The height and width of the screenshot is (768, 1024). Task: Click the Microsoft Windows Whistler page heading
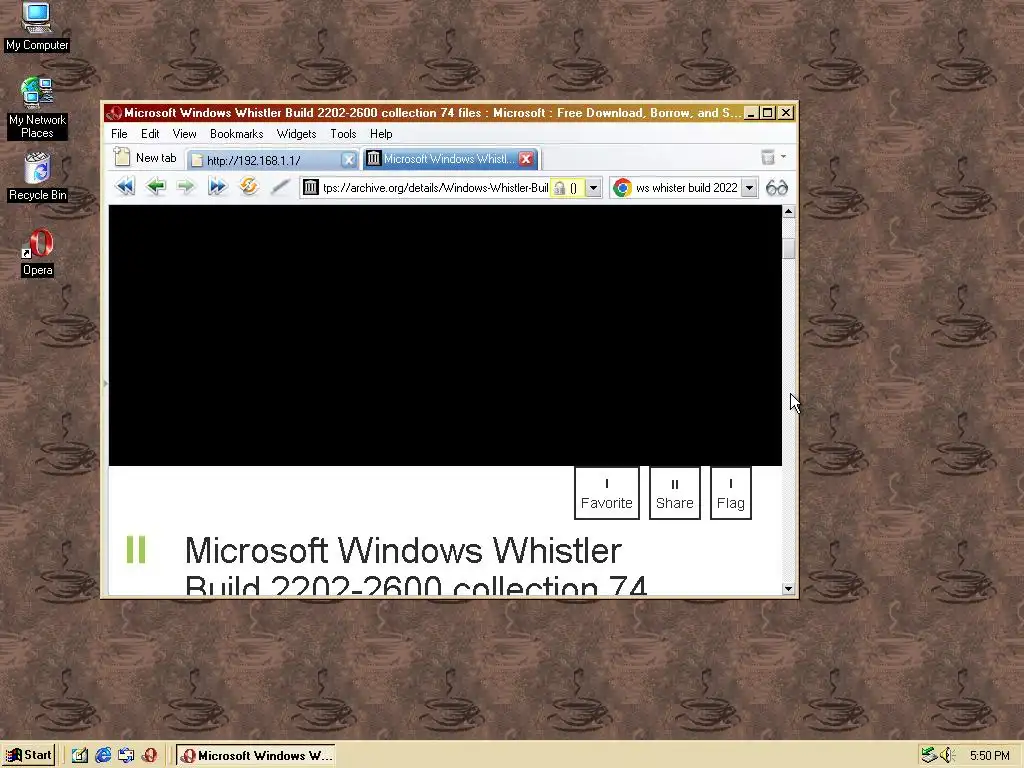[x=416, y=566]
